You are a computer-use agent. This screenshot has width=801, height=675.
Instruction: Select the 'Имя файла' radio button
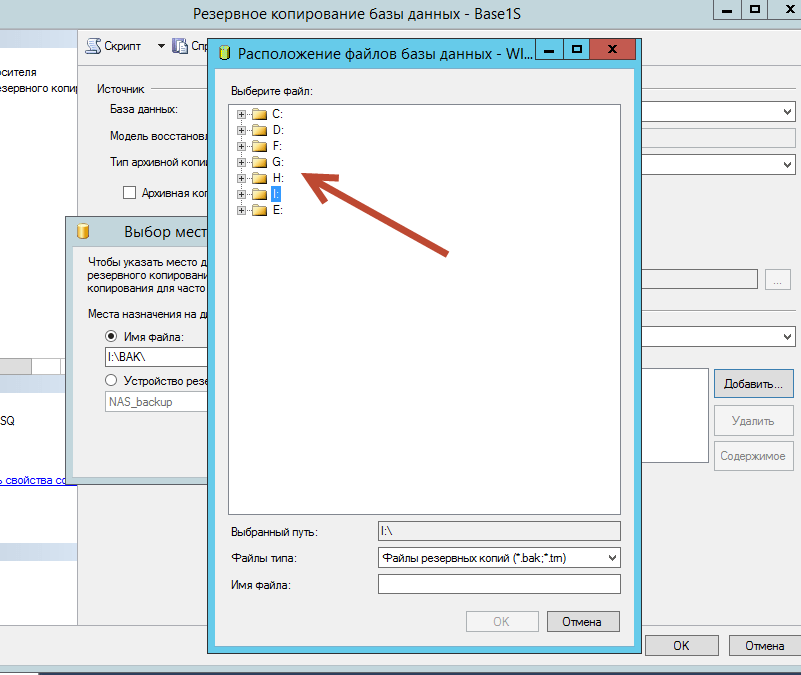[112, 337]
